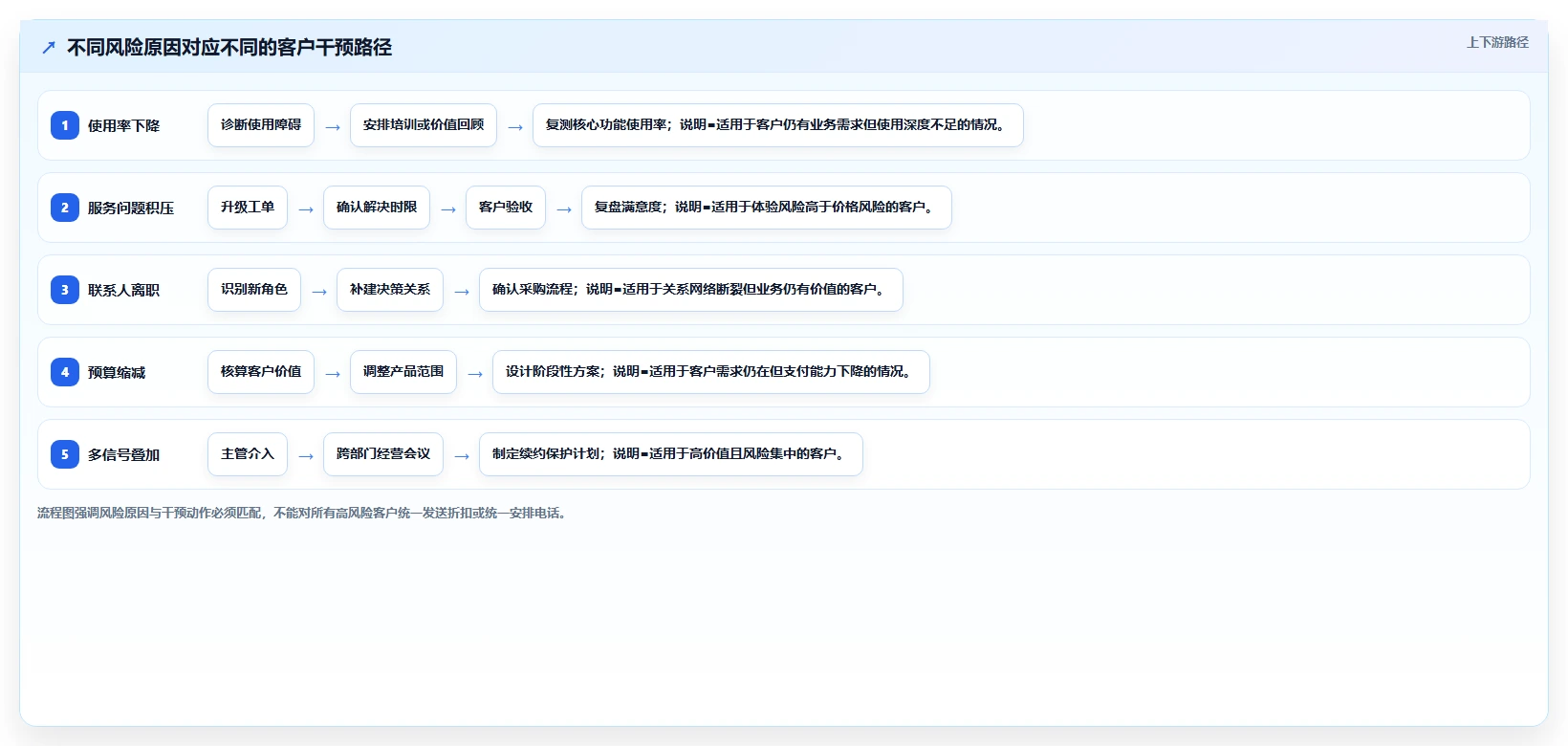The image size is (1568, 746).
Task: Click the arrow after 识别新角色
Action: [x=319, y=292]
